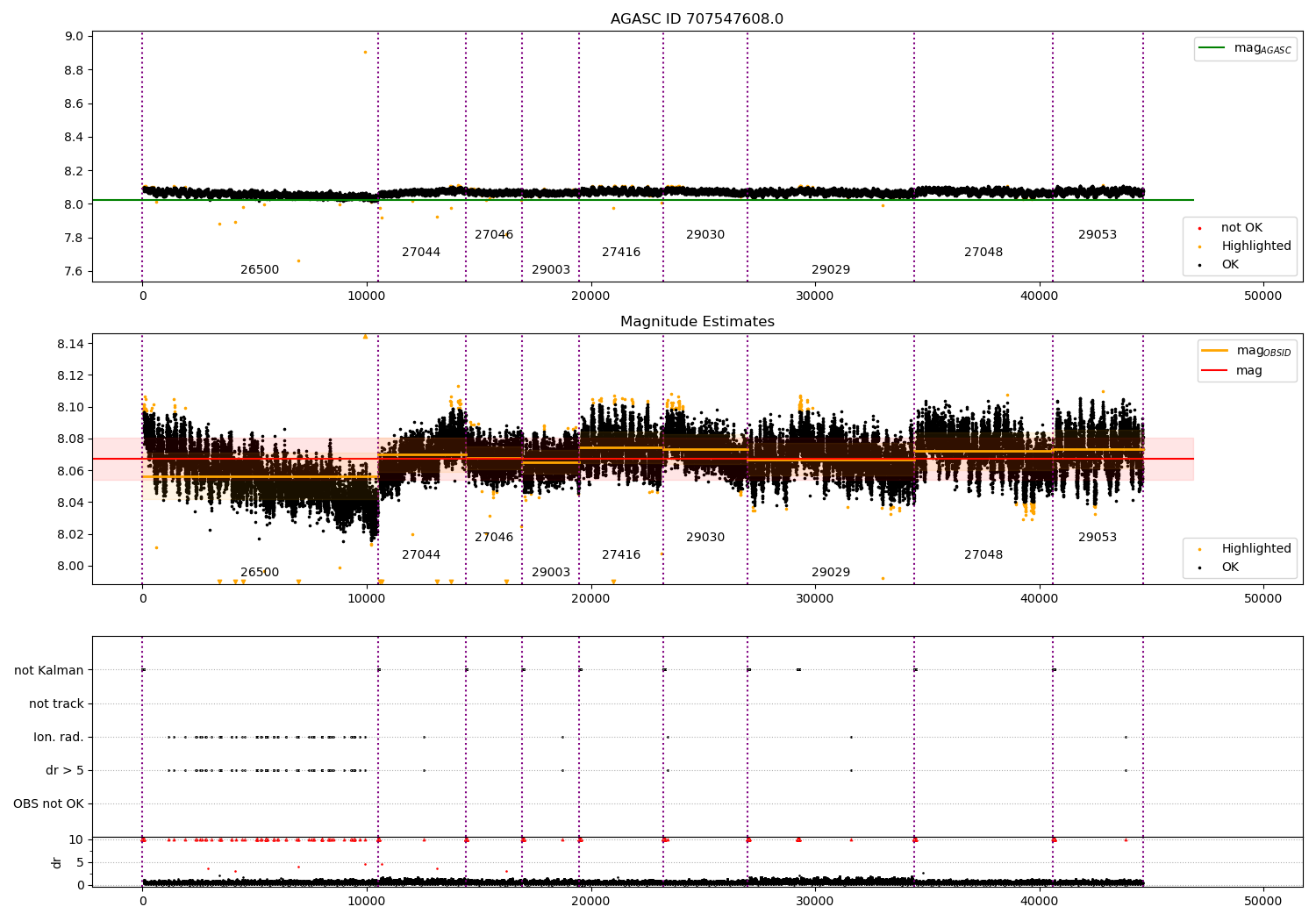Click the 'dr' y-axis label in bottom plot
This screenshot has height=921, width=1316.
pos(57,862)
